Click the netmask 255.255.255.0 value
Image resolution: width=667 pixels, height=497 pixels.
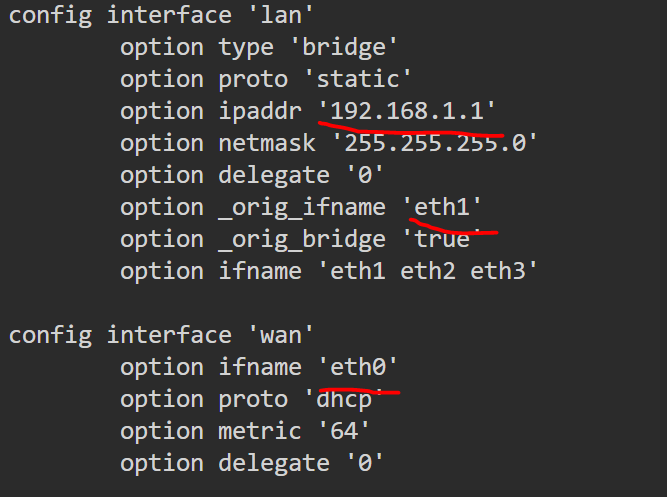pos(435,143)
